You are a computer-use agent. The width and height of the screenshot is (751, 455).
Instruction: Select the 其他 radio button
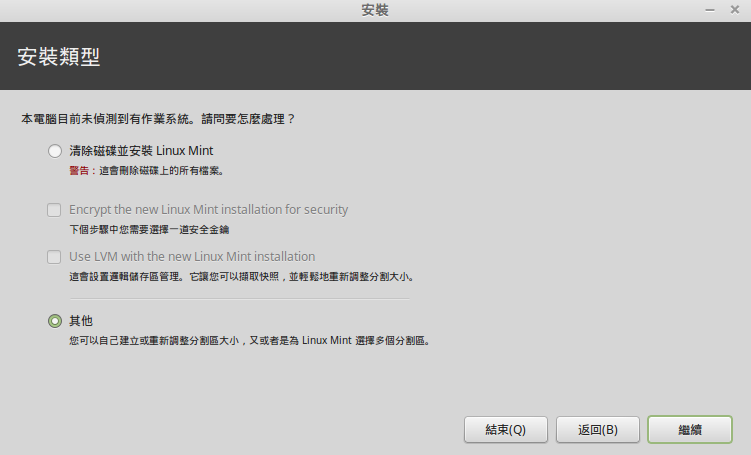[x=55, y=321]
